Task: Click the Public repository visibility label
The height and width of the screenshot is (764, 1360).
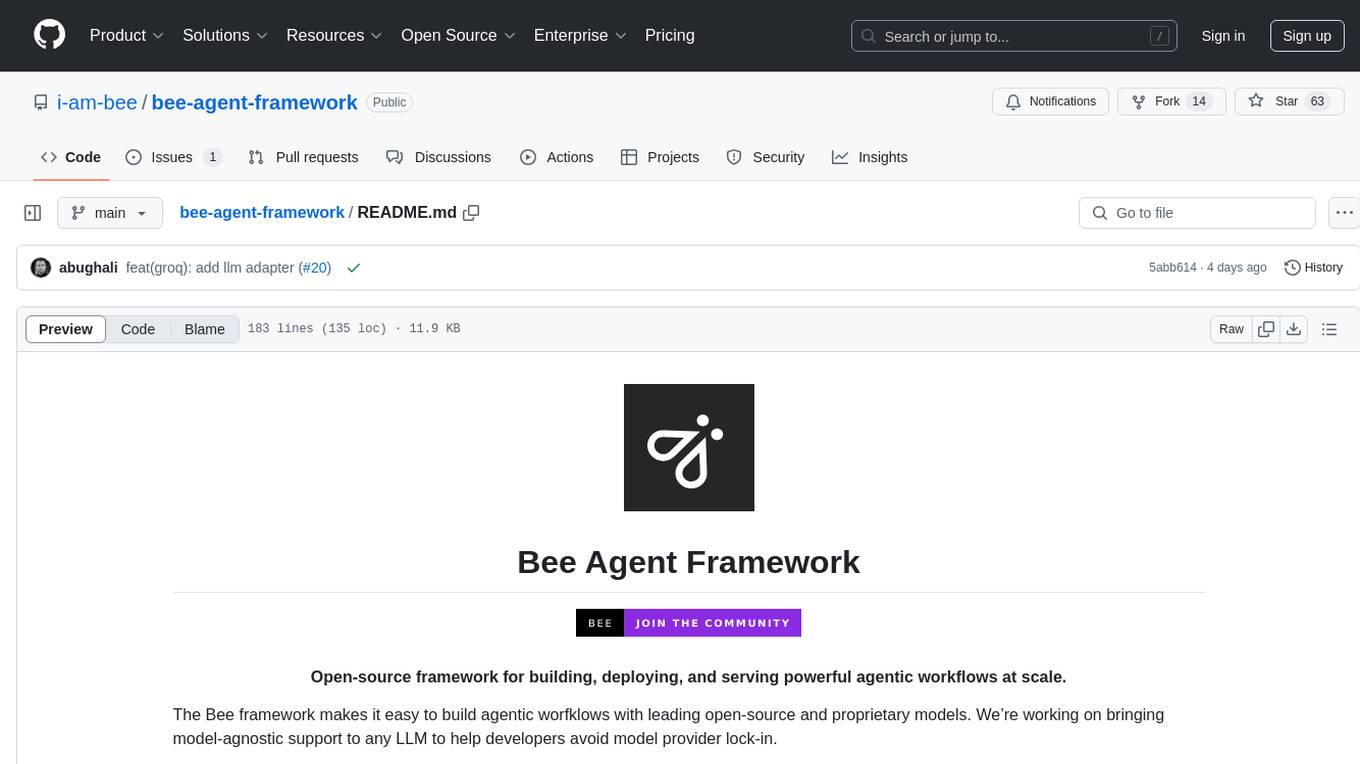Action: point(389,102)
